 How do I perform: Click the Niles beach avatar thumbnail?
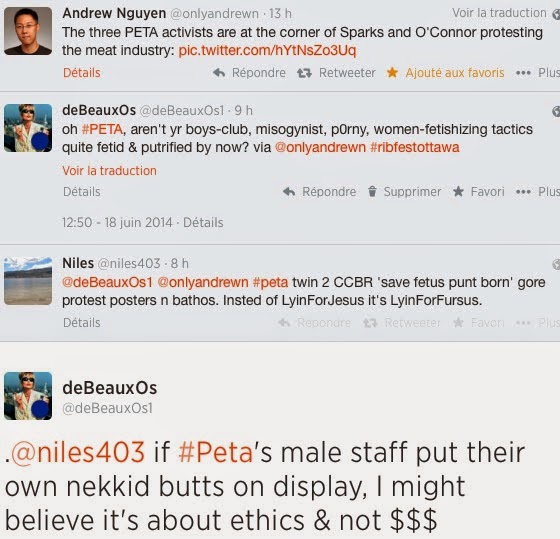[x=28, y=281]
